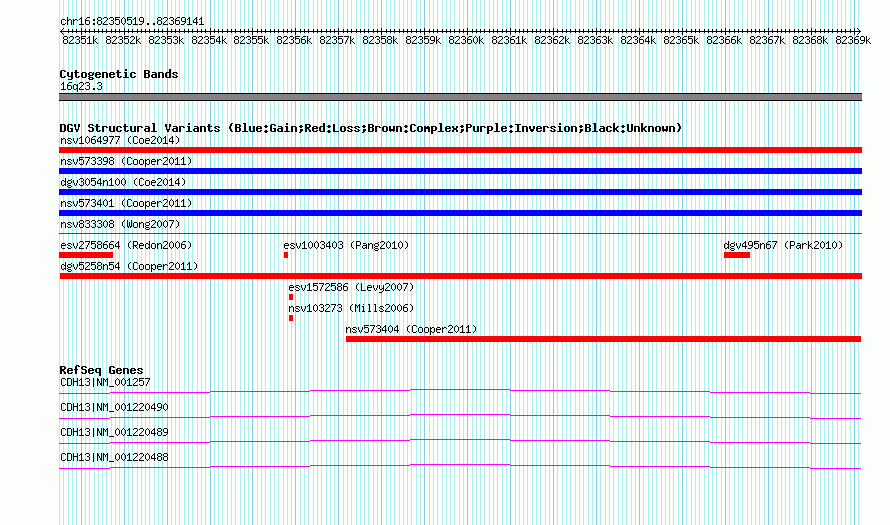Click the 82366k ruler tick label

click(x=724, y=40)
